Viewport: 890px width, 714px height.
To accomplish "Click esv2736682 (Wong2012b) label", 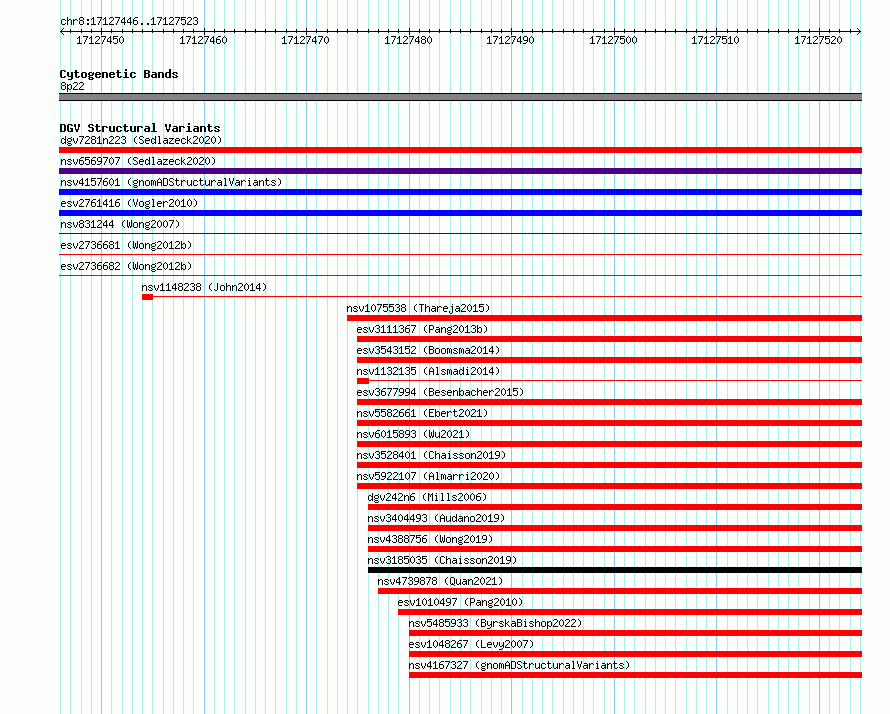I will tap(126, 266).
